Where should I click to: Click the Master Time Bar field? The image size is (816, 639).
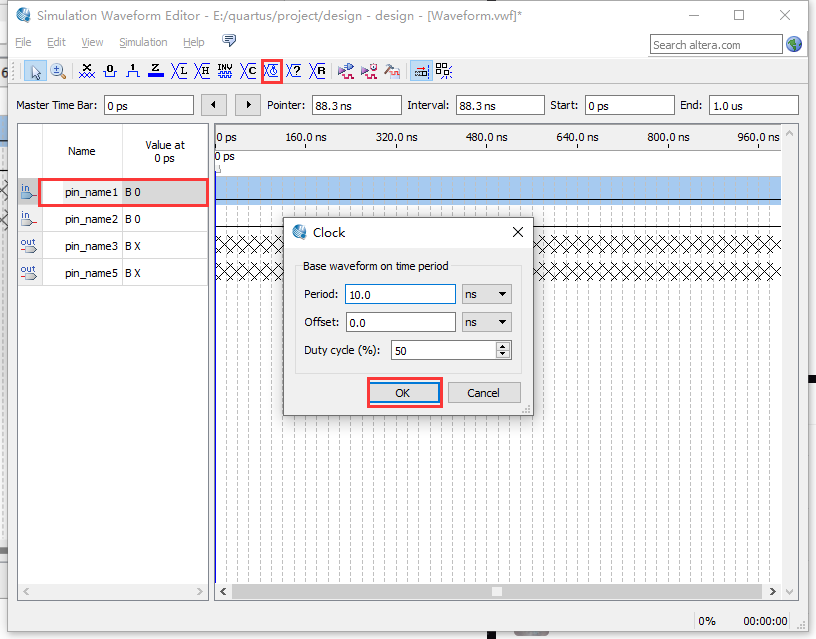pos(149,105)
